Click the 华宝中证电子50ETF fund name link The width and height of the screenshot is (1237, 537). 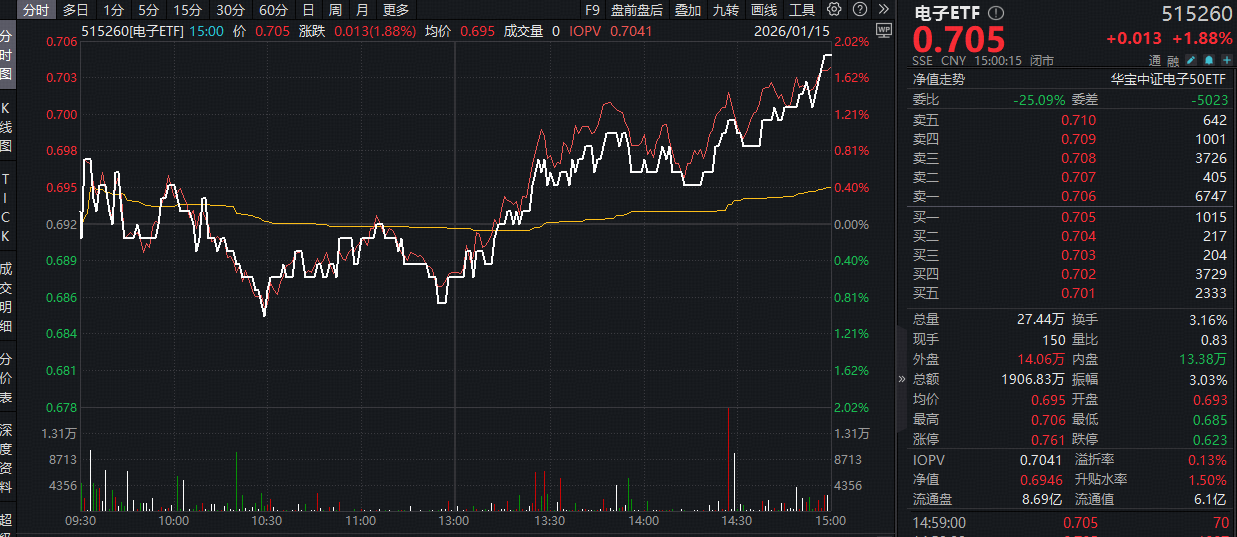pyautogui.click(x=1168, y=79)
